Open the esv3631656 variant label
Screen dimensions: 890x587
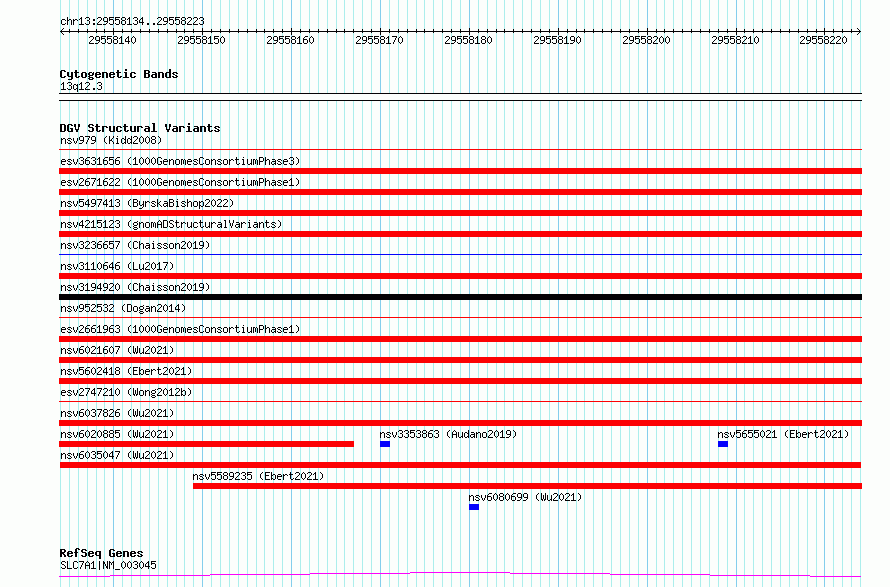point(180,161)
